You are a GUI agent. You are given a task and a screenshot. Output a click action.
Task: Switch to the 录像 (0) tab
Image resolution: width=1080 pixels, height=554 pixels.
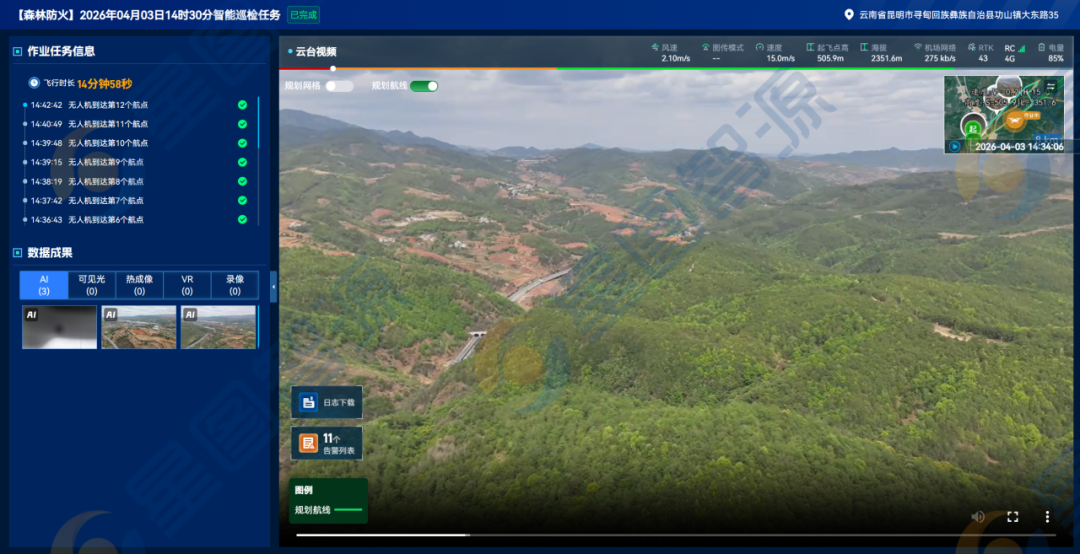click(x=235, y=285)
